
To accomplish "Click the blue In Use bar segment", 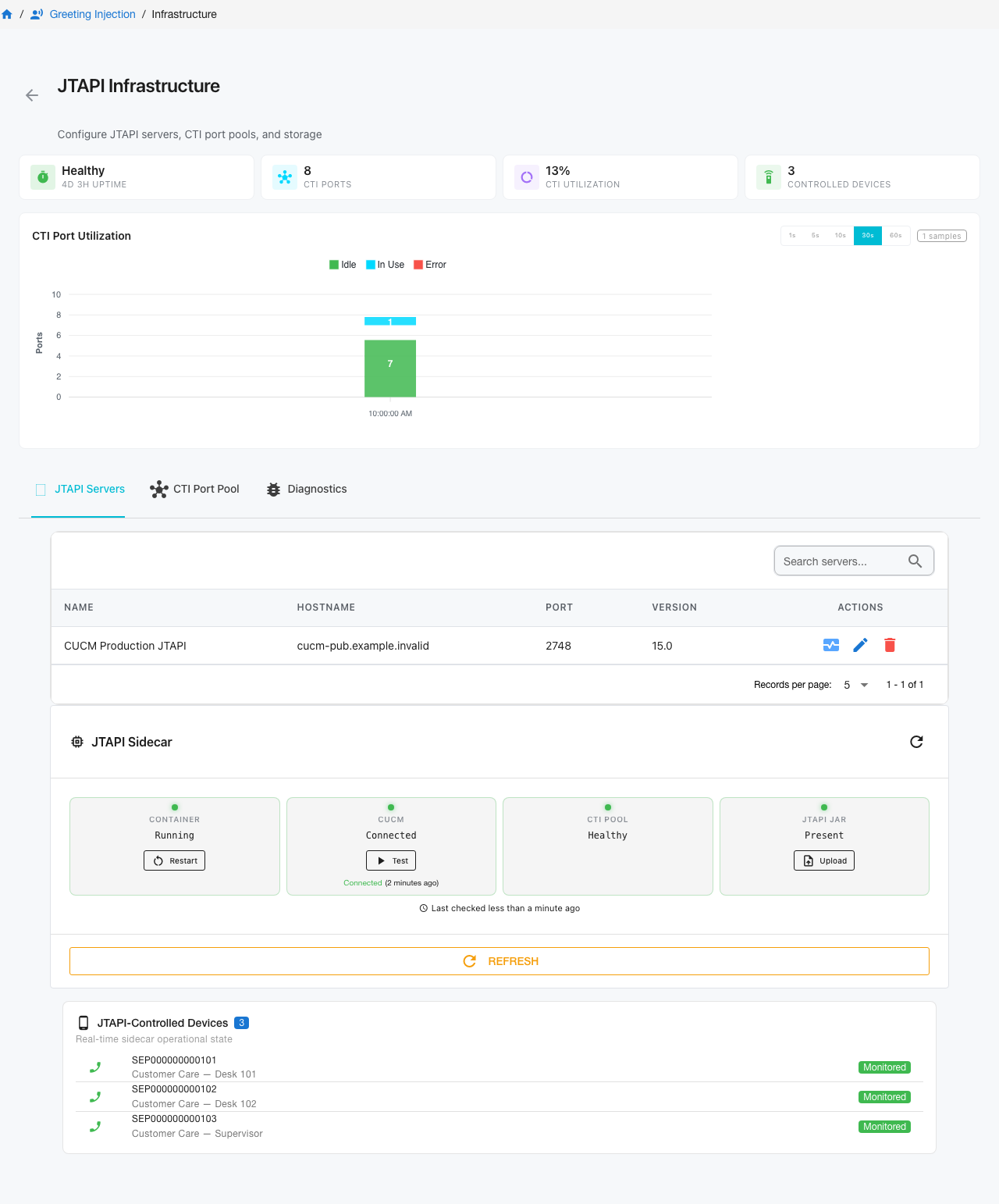I will pyautogui.click(x=390, y=321).
